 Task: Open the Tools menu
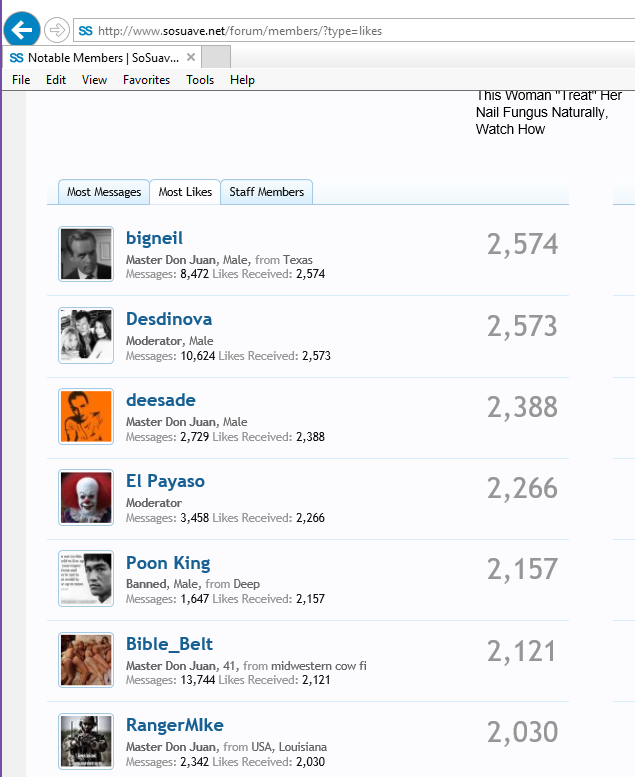pyautogui.click(x=200, y=80)
